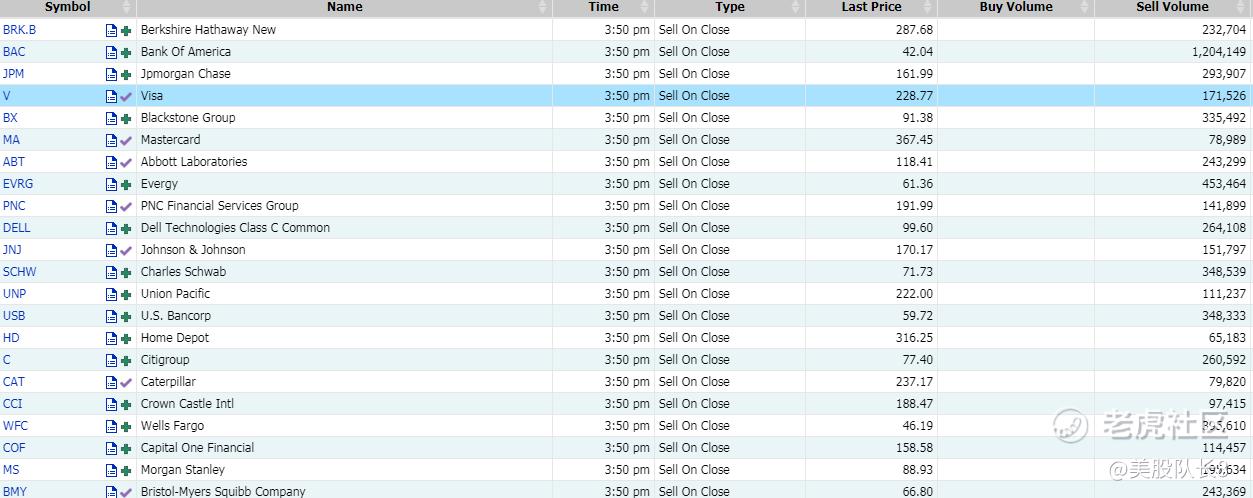Viewport: 1253px width, 498px height.
Task: Open the document icon in the BAC row
Action: (x=111, y=52)
